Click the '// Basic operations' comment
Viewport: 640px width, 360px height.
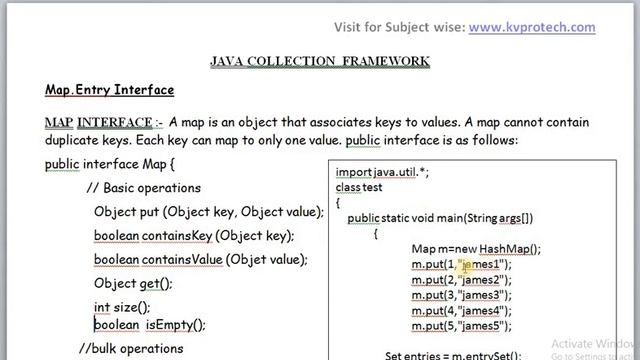[x=144, y=188]
